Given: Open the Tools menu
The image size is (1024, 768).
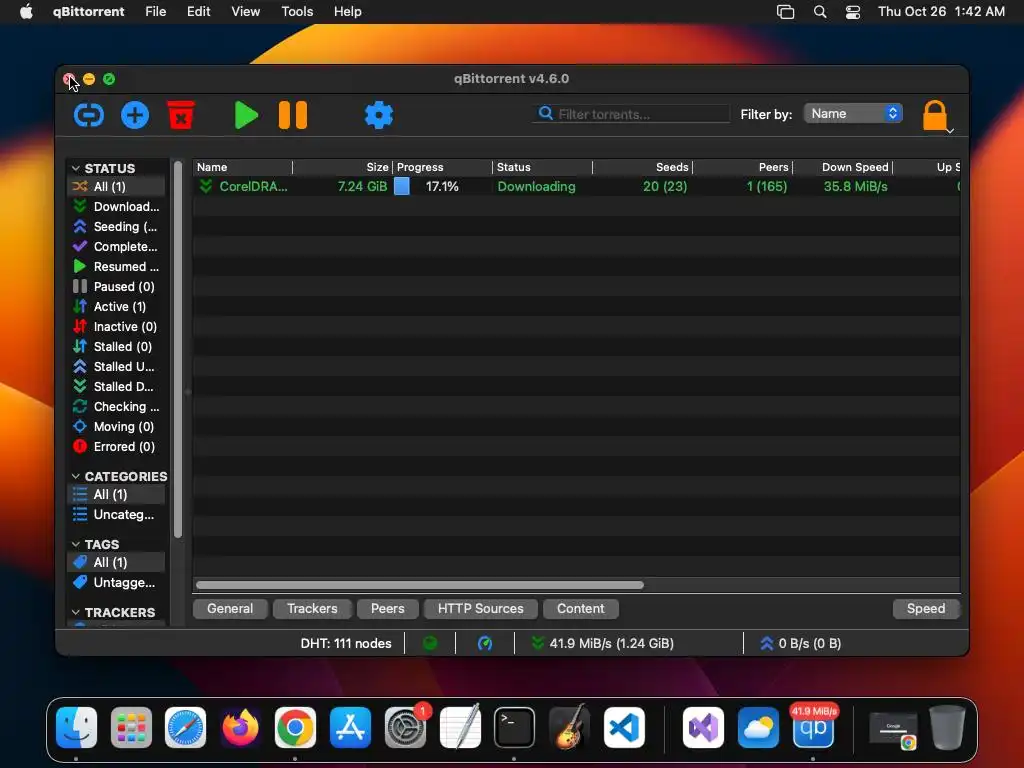Looking at the screenshot, I should click(297, 12).
